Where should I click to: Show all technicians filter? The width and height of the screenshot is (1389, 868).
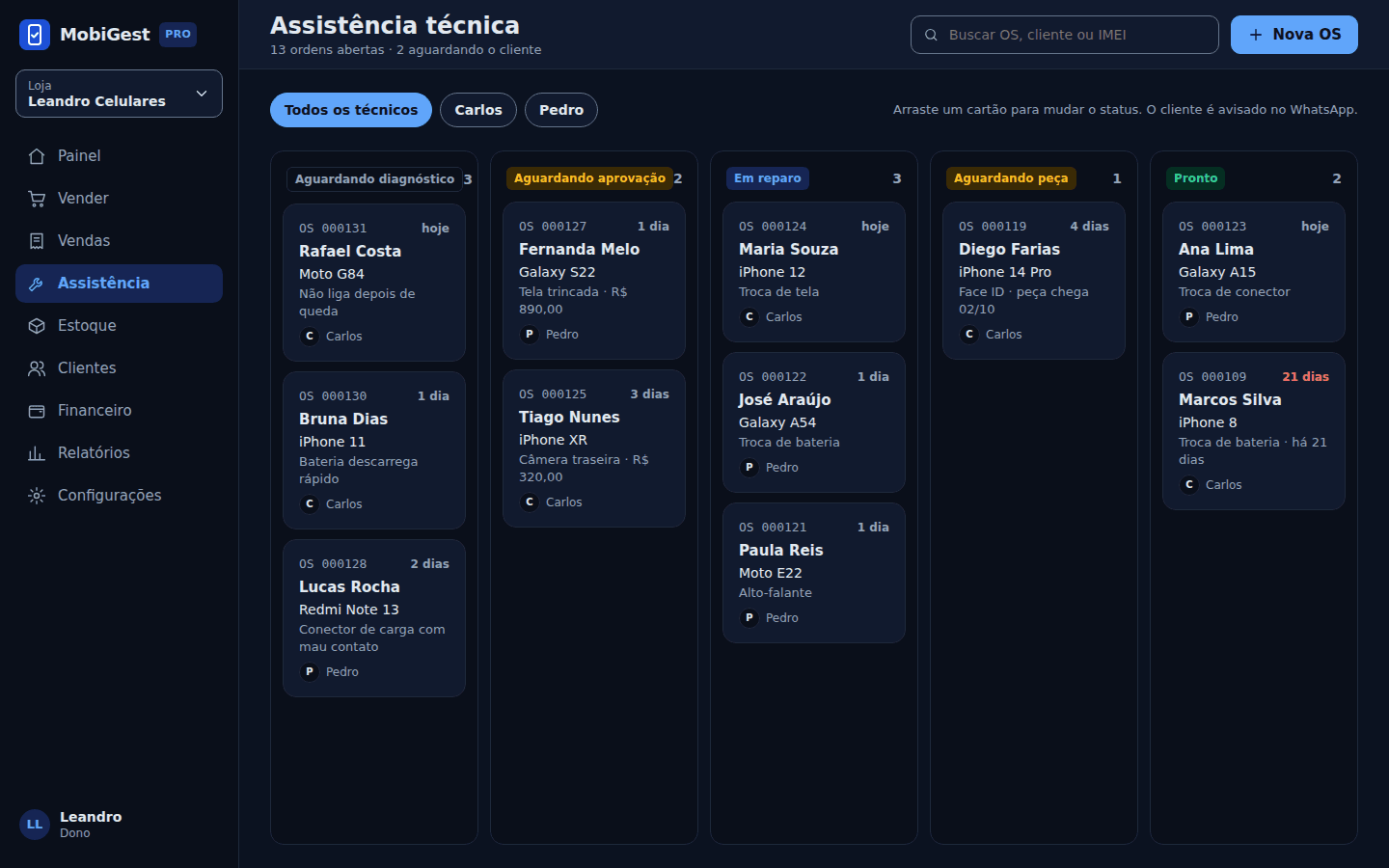[351, 110]
